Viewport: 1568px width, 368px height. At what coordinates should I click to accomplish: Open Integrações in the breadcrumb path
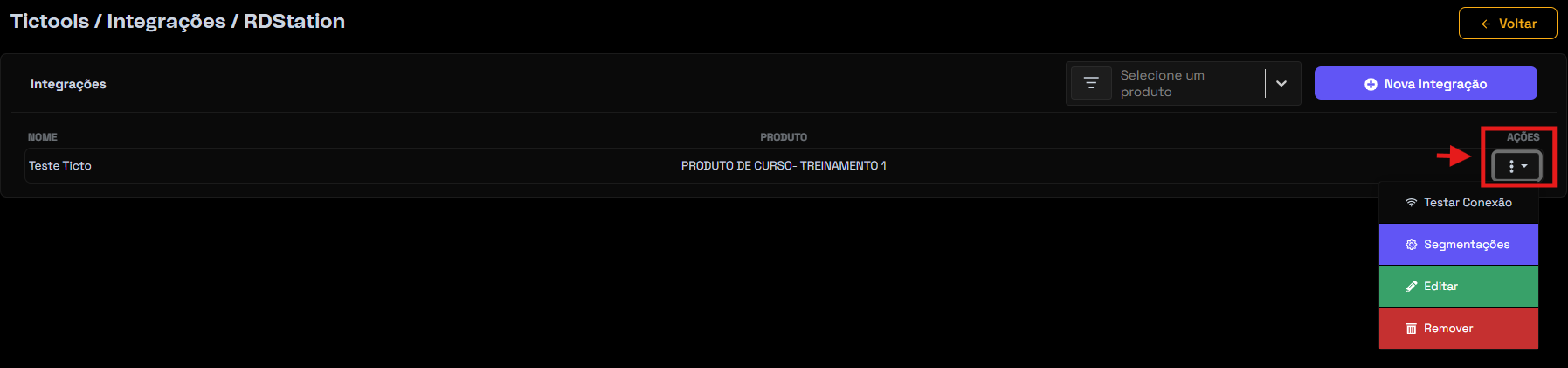click(166, 21)
